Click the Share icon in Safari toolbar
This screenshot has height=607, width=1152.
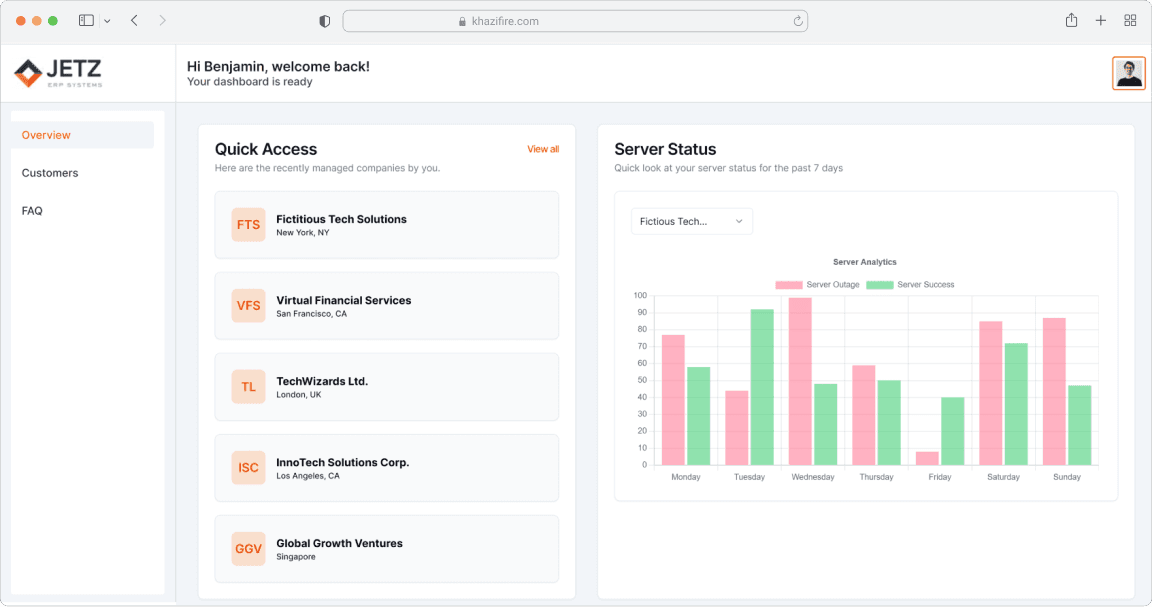[1071, 20]
